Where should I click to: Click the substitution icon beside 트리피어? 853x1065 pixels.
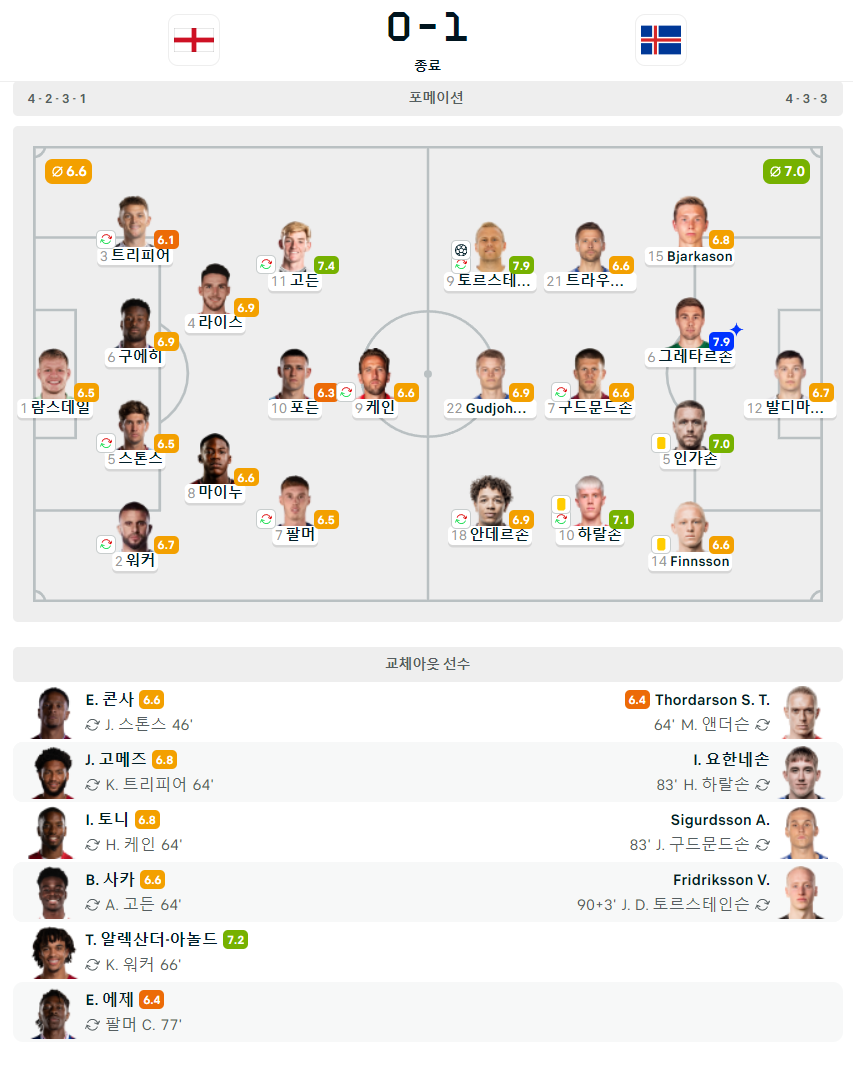click(x=106, y=239)
